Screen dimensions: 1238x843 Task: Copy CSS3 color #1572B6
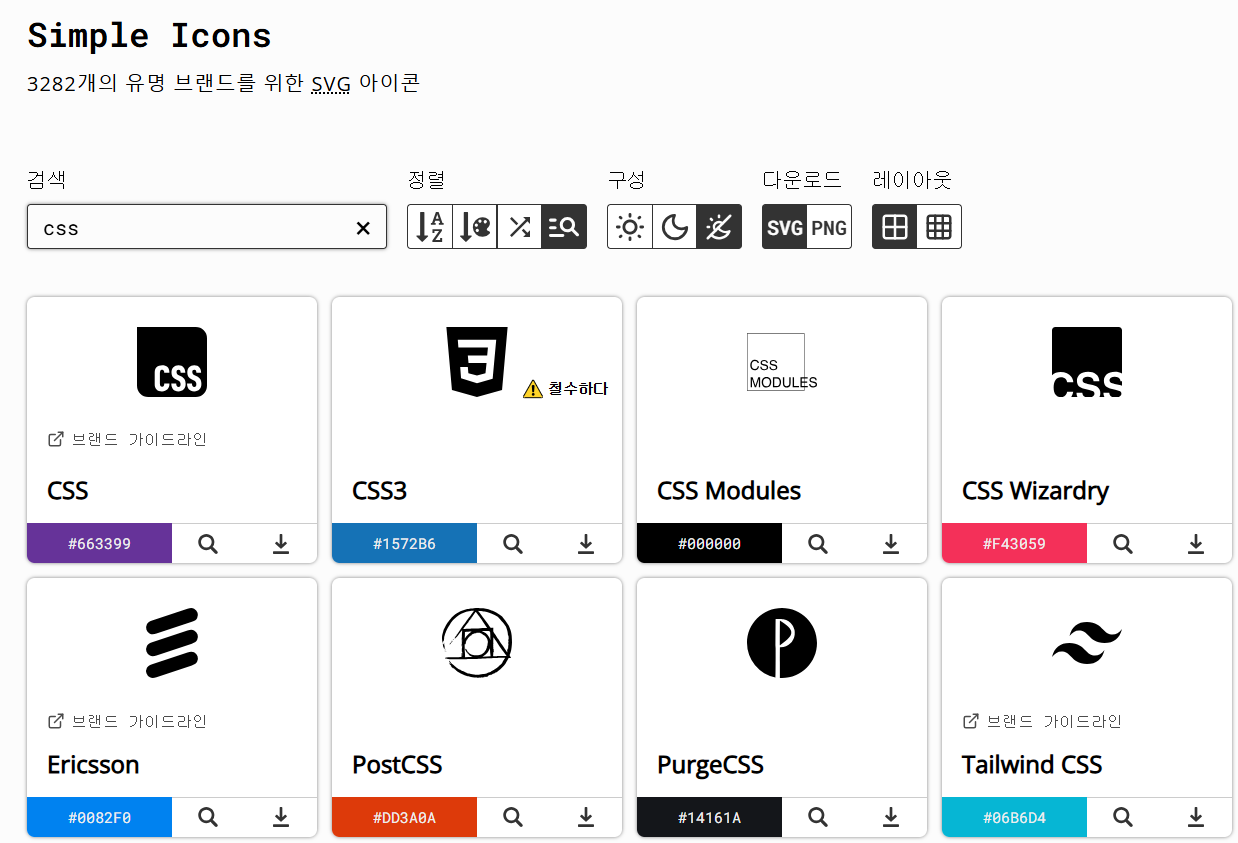pyautogui.click(x=404, y=543)
